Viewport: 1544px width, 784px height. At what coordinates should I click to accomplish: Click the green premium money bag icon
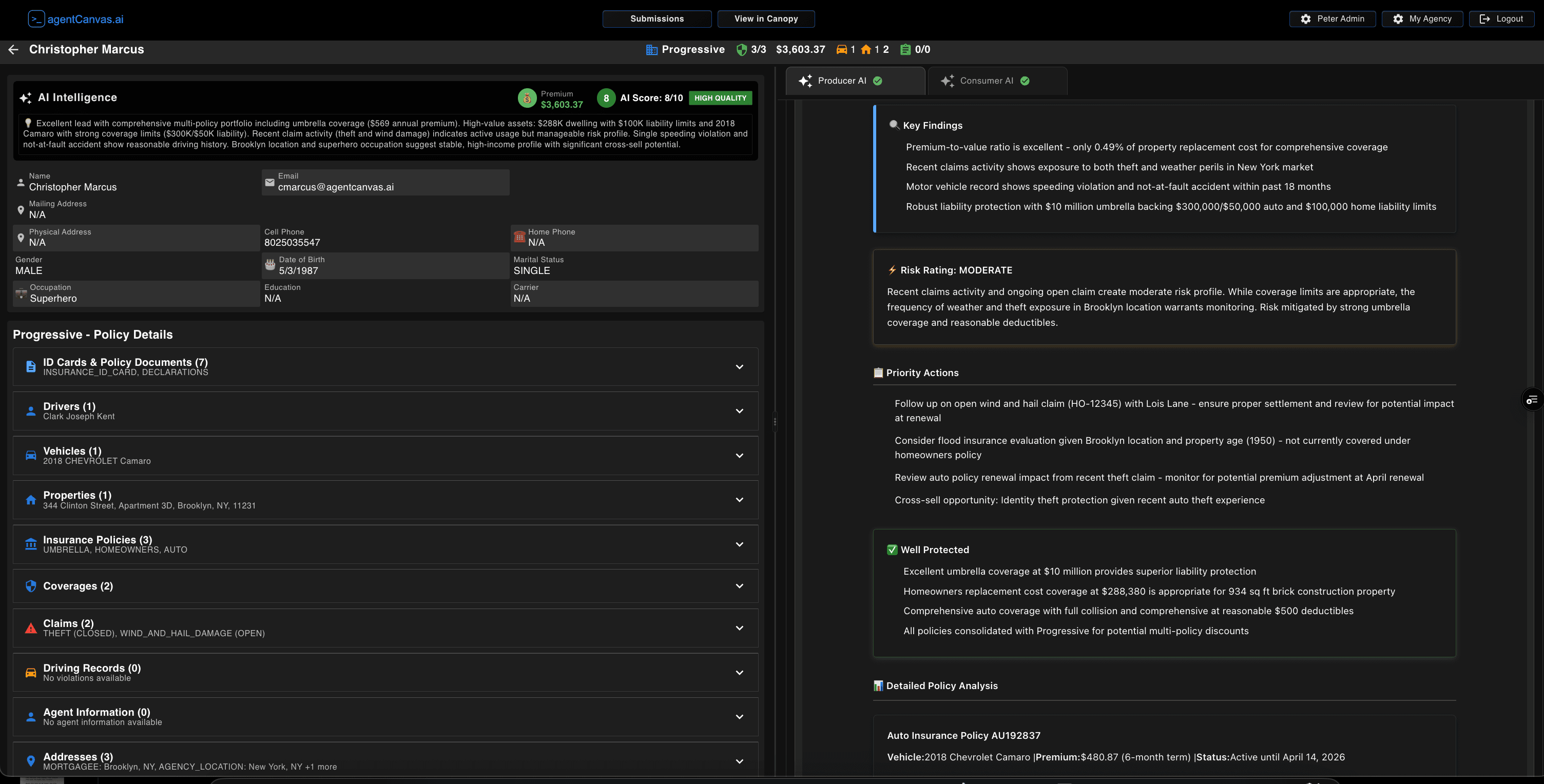tap(527, 98)
